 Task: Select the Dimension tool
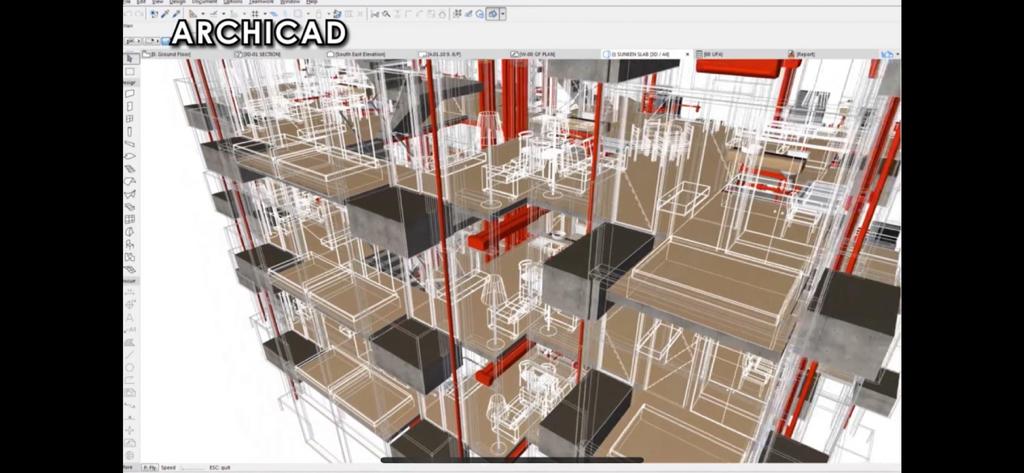pyautogui.click(x=129, y=293)
